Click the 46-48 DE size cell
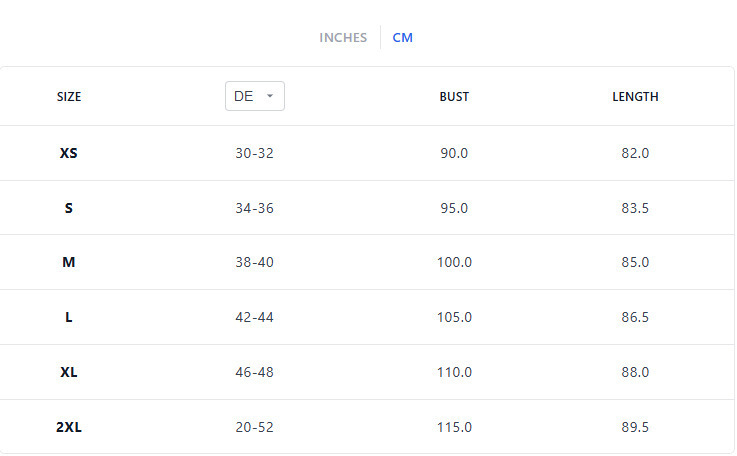Screen dimensions: 737x456 [x=254, y=372]
